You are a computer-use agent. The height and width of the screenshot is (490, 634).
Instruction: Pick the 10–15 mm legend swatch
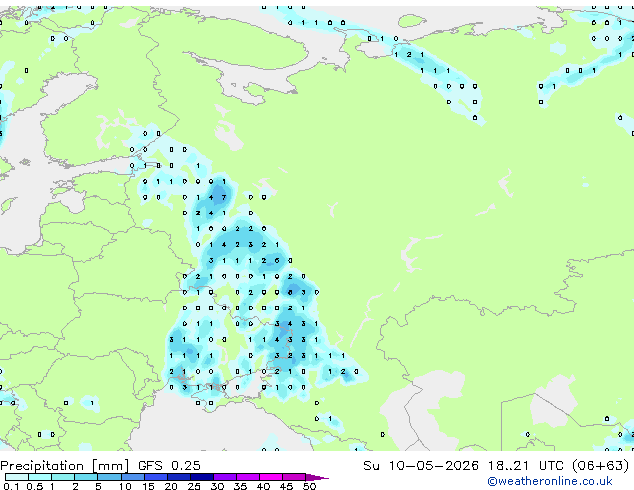(x=132, y=477)
